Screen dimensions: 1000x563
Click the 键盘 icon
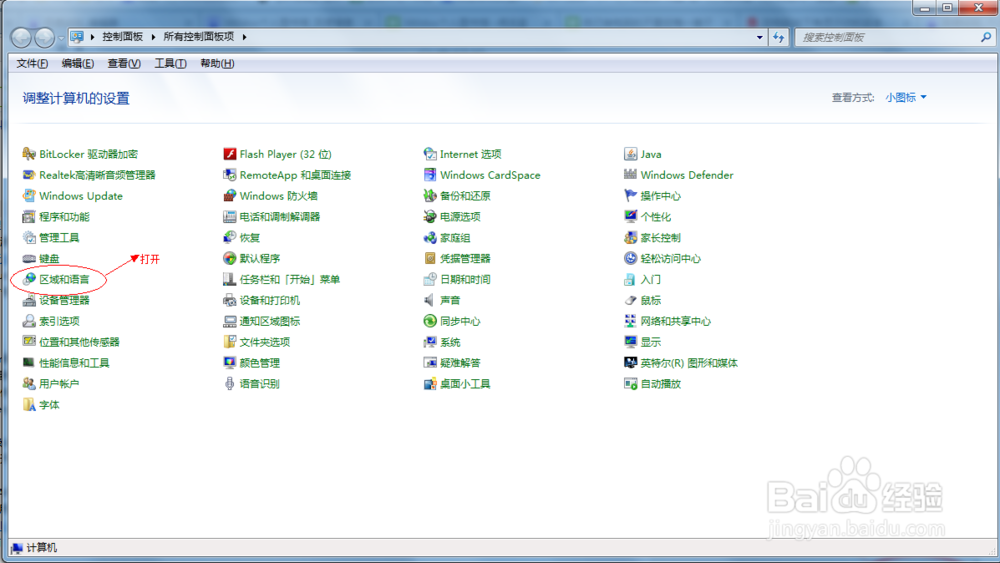pyautogui.click(x=29, y=258)
